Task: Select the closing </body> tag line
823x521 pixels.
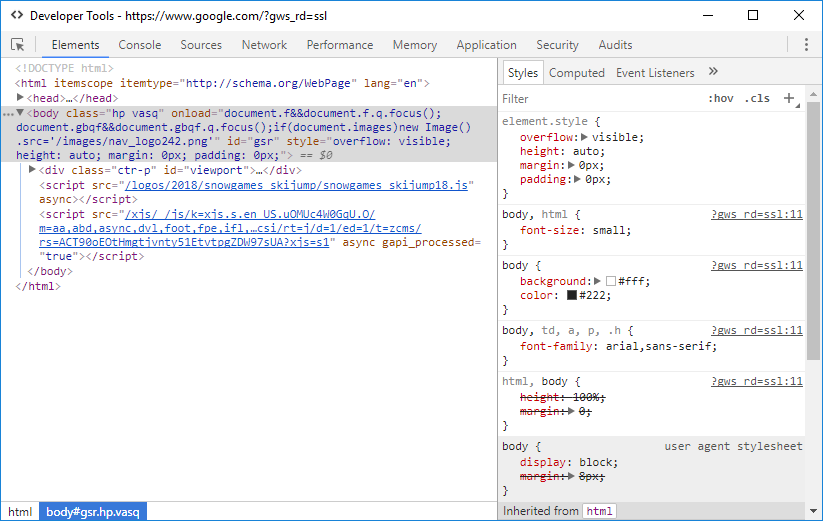Action: [50, 271]
